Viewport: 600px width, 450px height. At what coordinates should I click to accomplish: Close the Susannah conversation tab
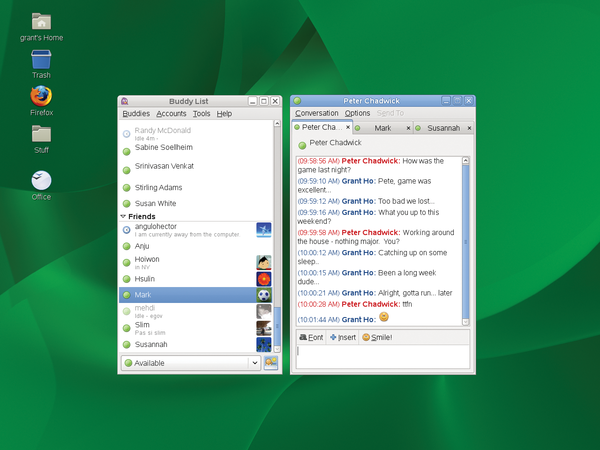469,128
